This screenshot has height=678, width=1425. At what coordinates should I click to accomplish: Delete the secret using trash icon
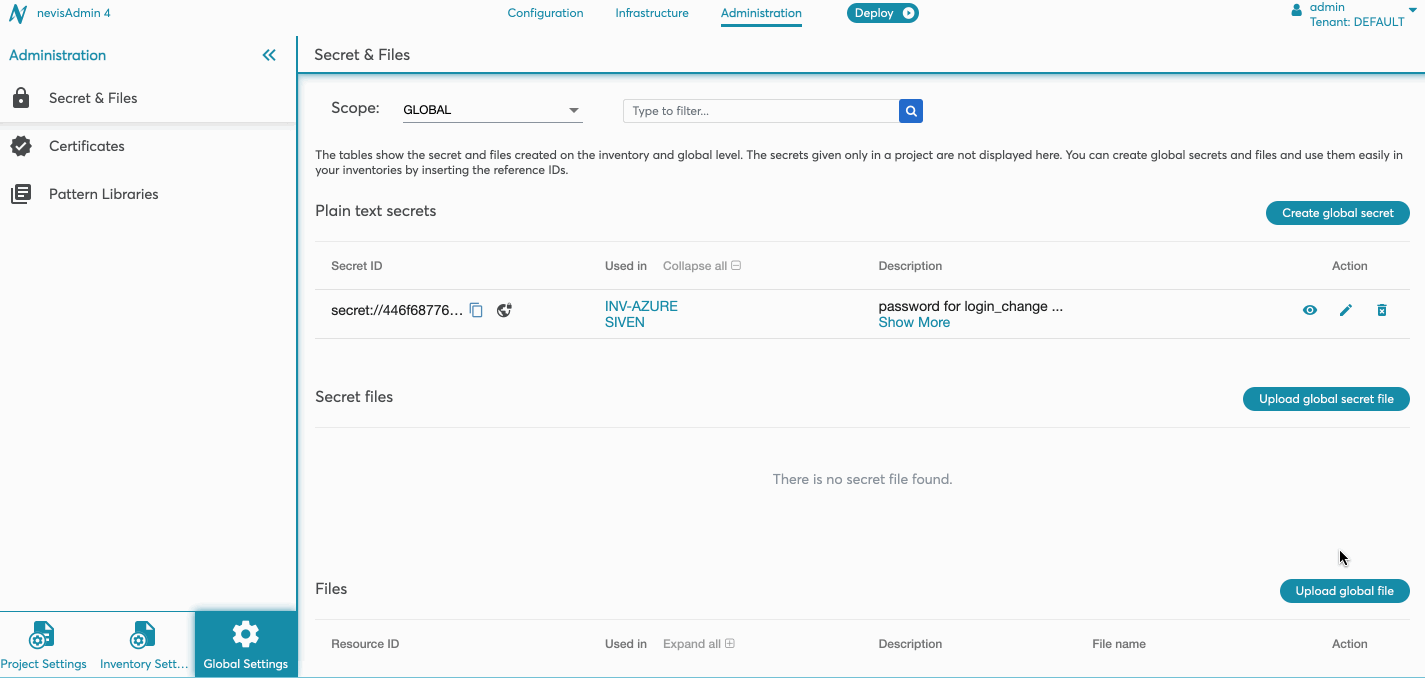click(1381, 310)
